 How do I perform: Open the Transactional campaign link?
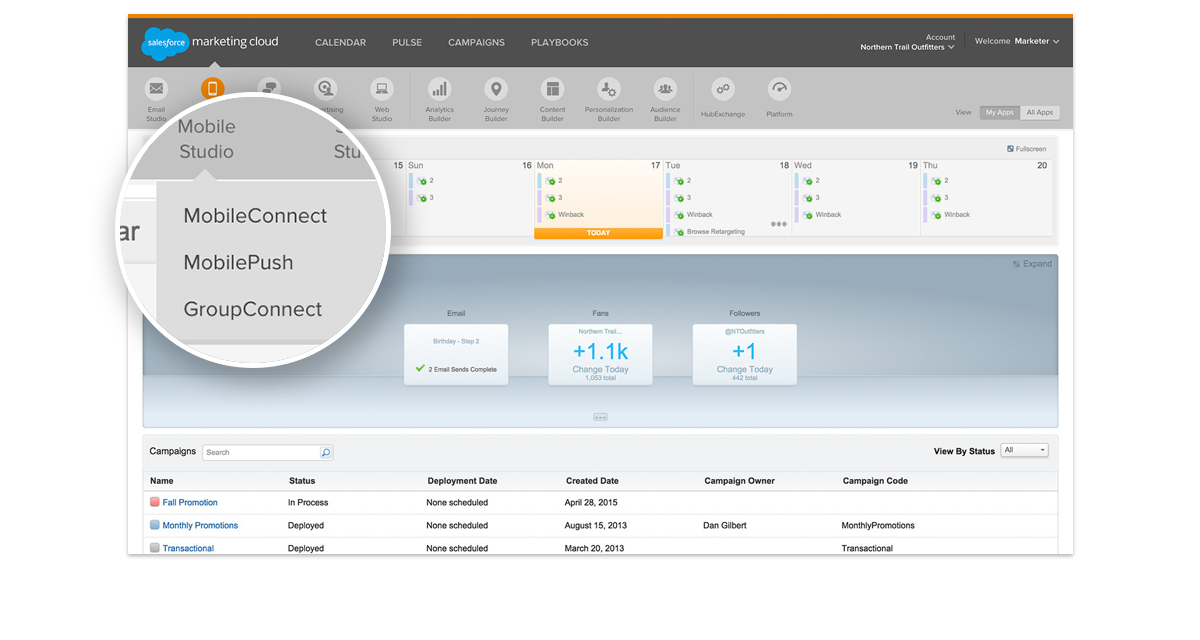(x=188, y=548)
